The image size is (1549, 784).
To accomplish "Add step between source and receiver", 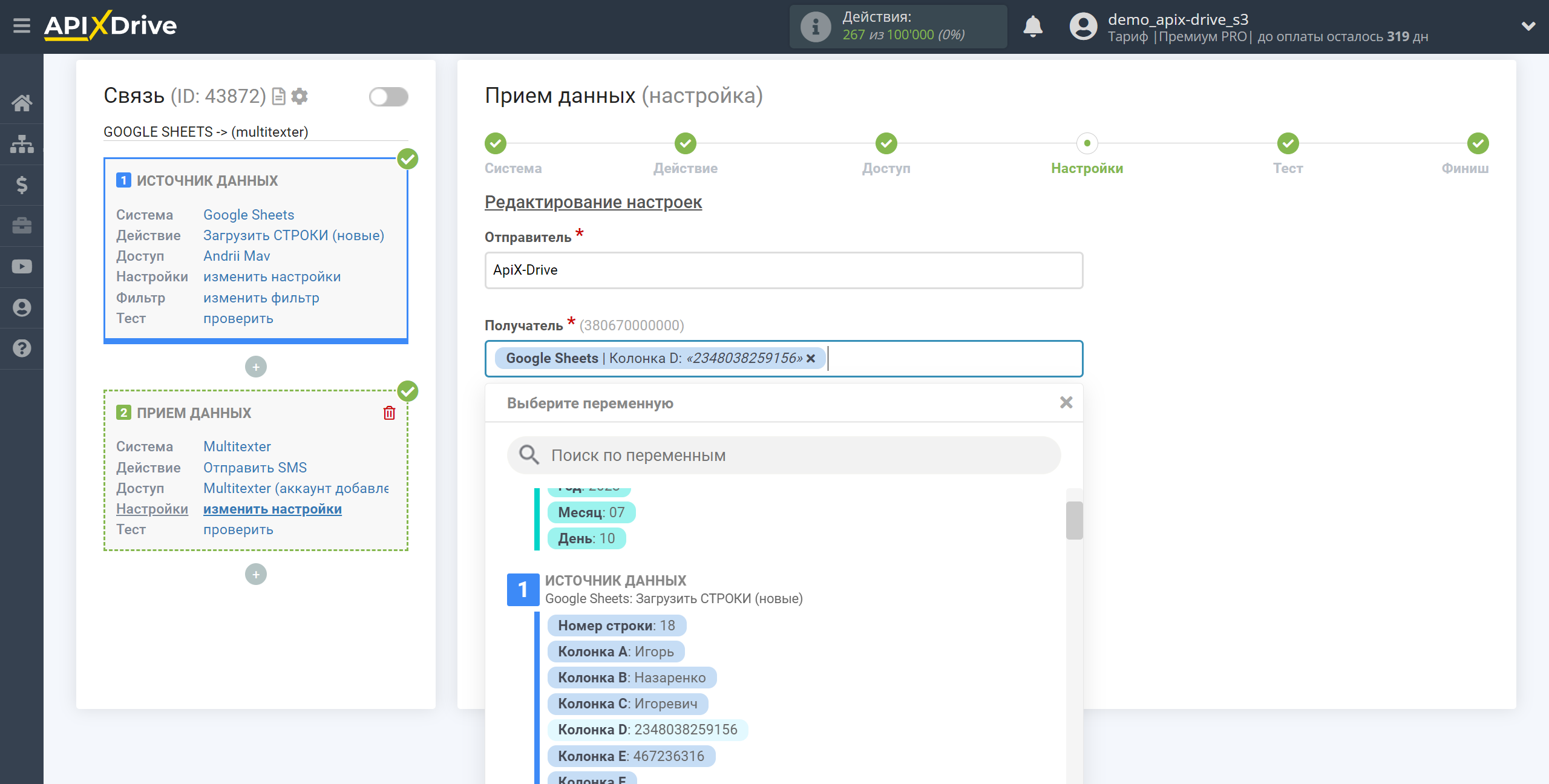I will pyautogui.click(x=256, y=367).
